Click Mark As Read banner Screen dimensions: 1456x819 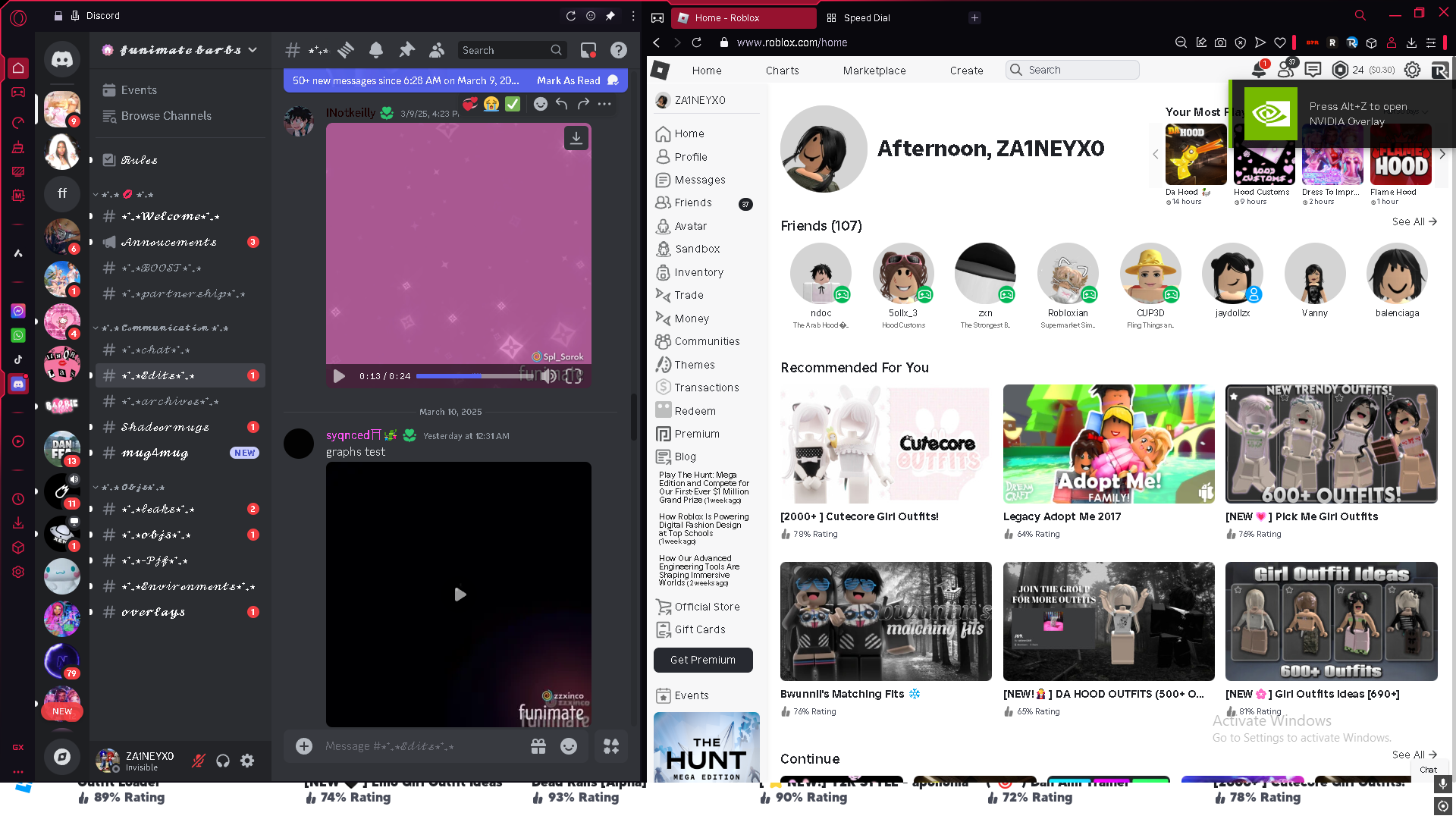(569, 80)
